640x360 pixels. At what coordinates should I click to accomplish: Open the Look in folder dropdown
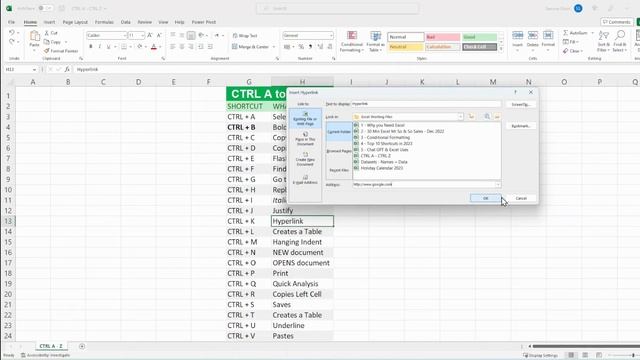coord(460,117)
